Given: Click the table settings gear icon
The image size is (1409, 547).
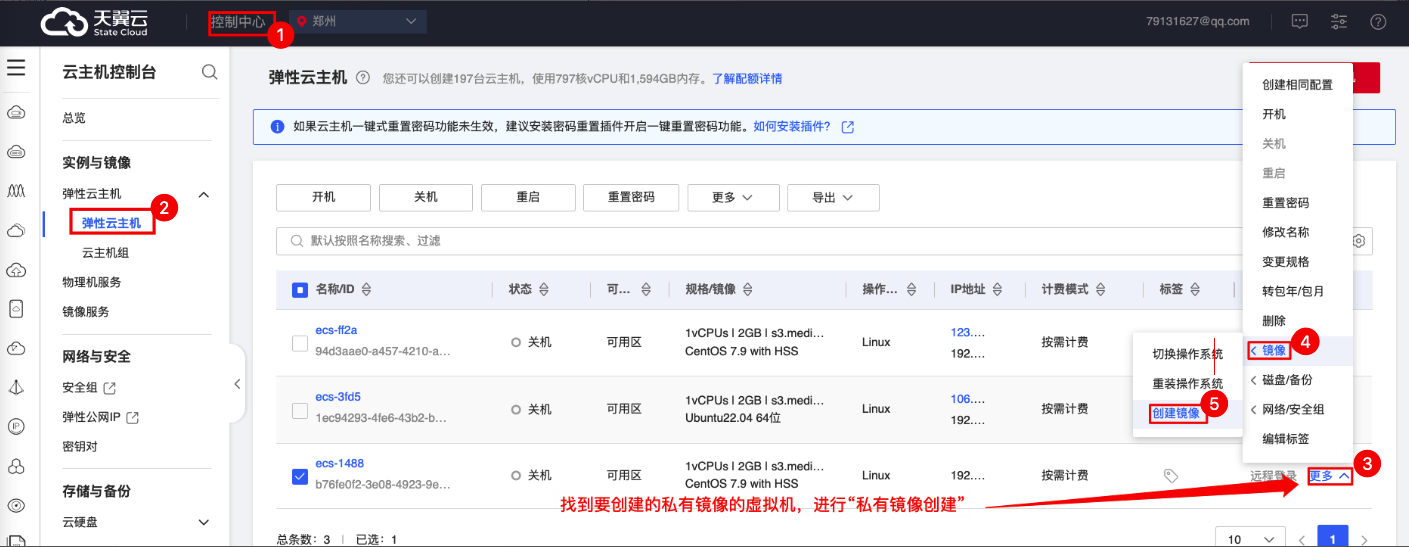Looking at the screenshot, I should point(1358,241).
